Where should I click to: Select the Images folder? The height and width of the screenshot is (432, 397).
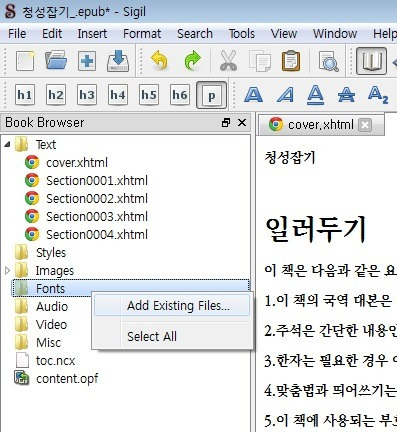click(55, 271)
